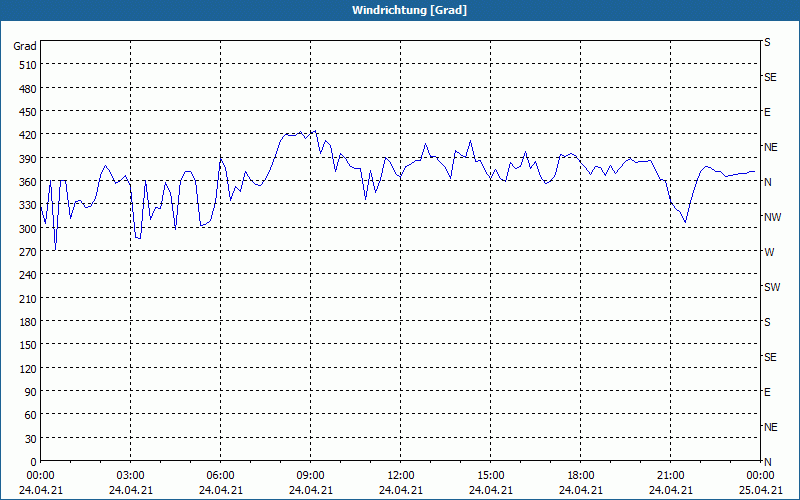800x500 pixels.
Task: Click the 300 y-axis value
Action: (x=28, y=229)
